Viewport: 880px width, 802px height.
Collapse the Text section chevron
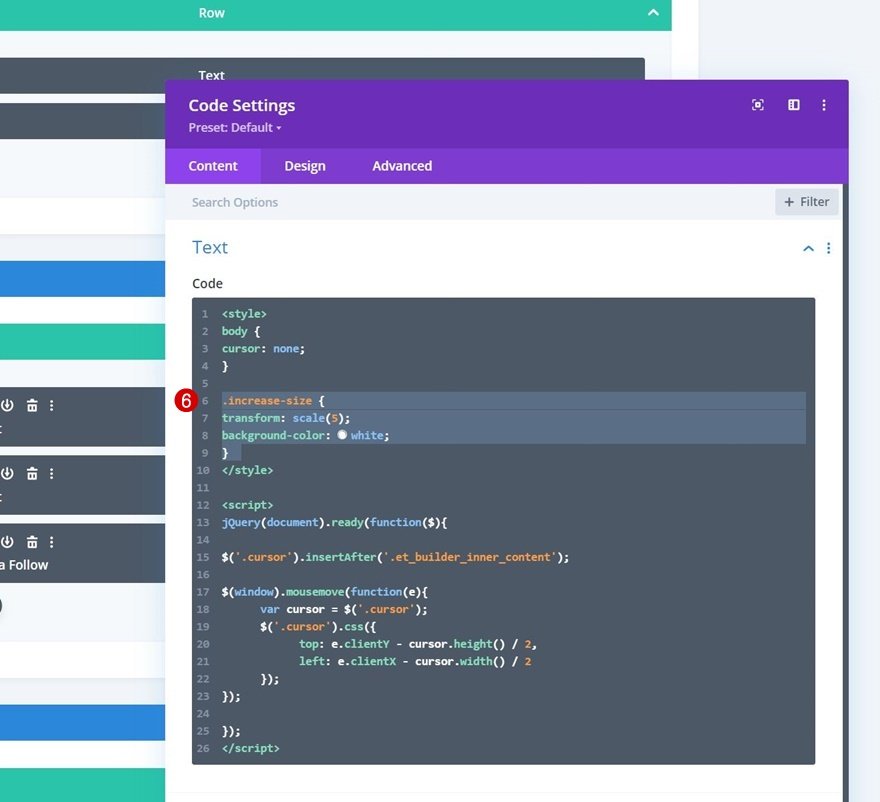pos(808,248)
